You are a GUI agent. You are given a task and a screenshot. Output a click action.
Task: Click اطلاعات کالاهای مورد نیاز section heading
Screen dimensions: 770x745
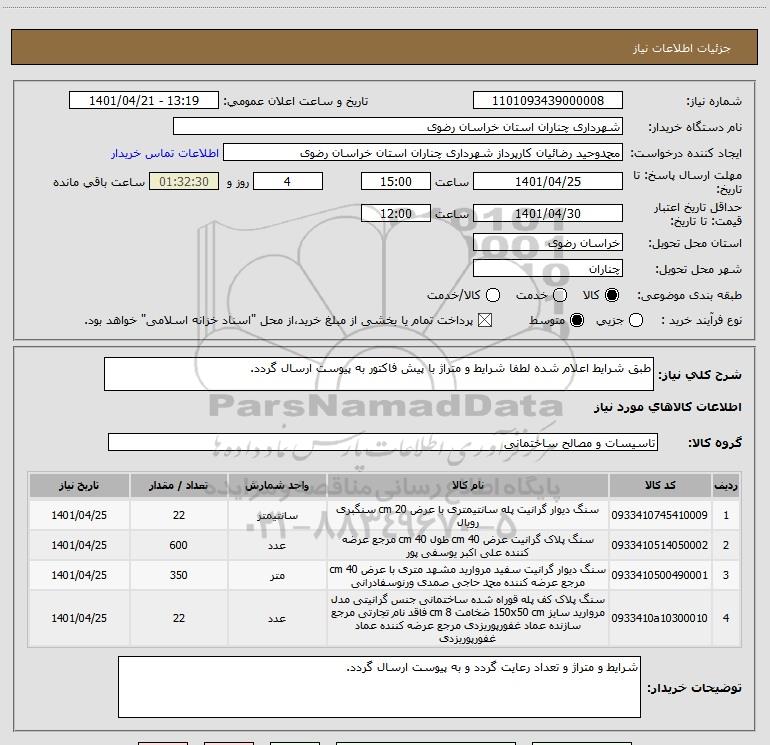click(x=667, y=407)
